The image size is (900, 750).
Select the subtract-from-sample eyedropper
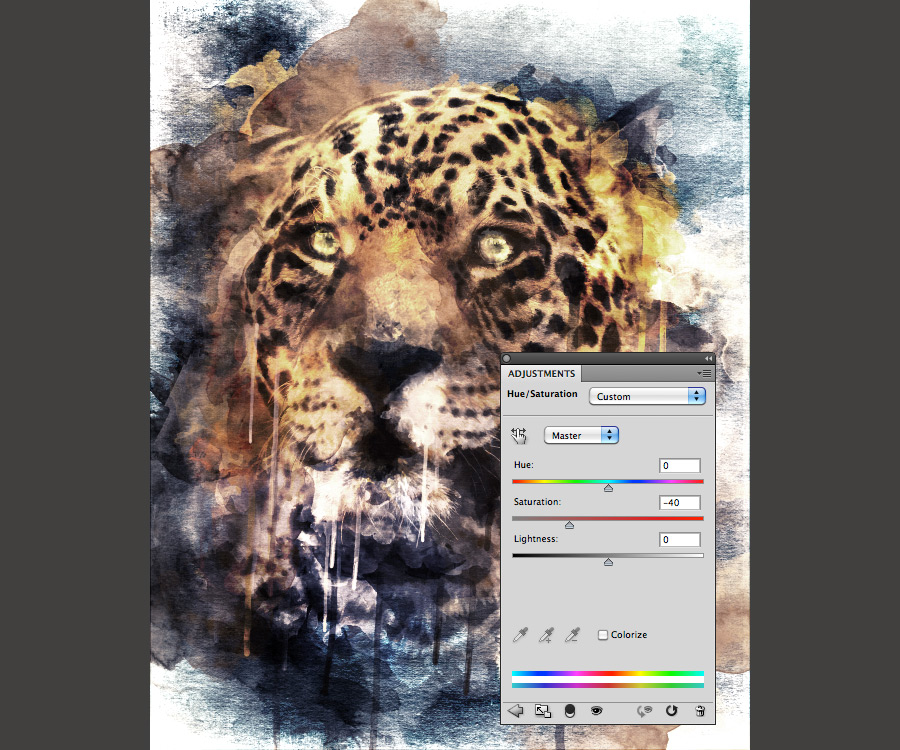click(570, 634)
